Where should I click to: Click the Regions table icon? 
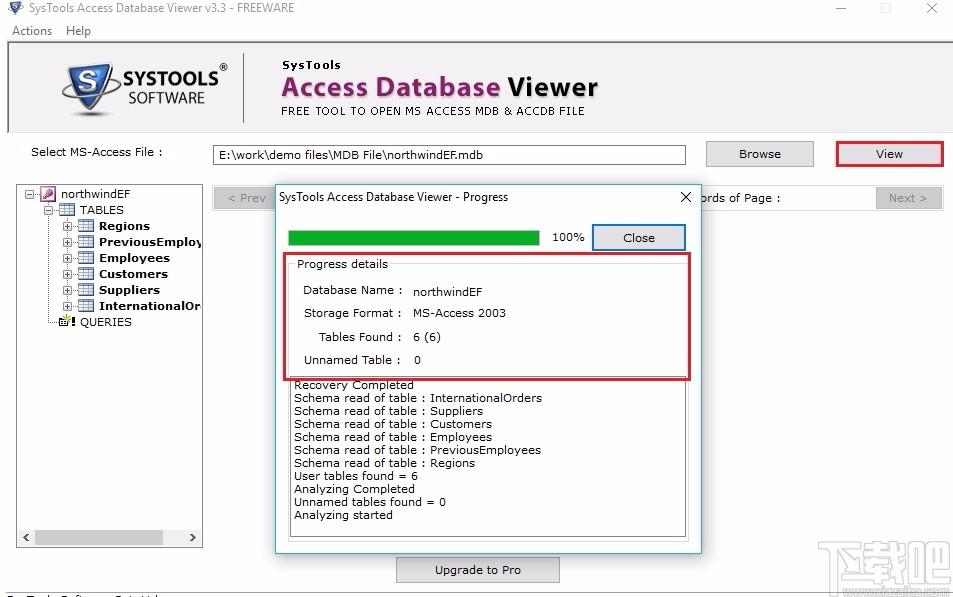click(86, 226)
